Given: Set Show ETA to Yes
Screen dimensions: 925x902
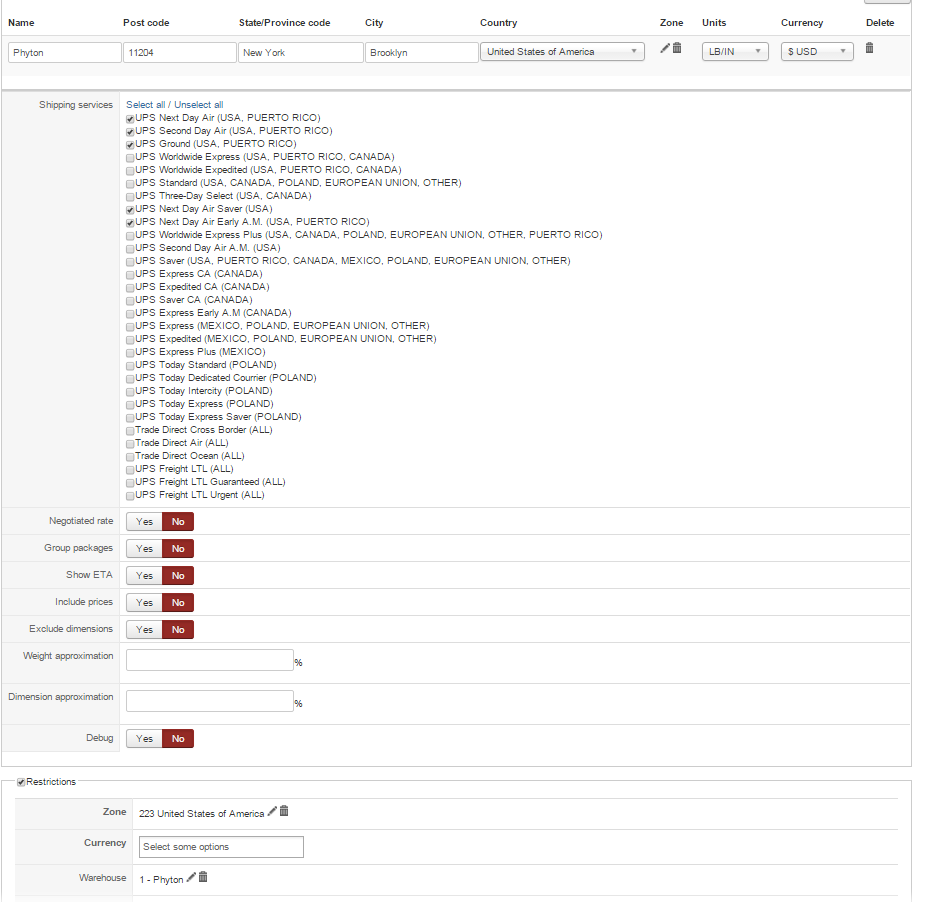Looking at the screenshot, I should tap(144, 576).
